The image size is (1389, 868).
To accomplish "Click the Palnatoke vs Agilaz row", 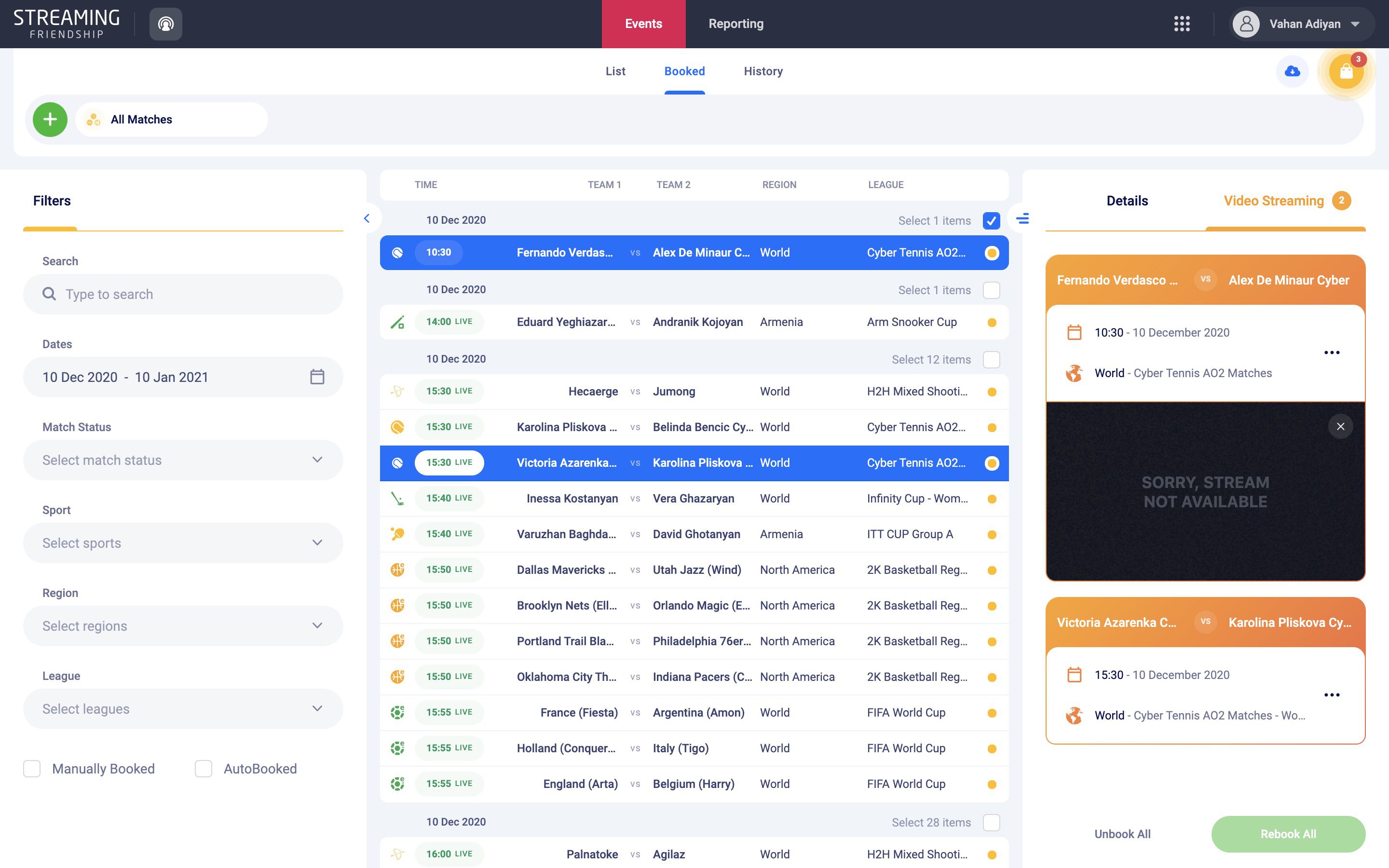I will (694, 854).
